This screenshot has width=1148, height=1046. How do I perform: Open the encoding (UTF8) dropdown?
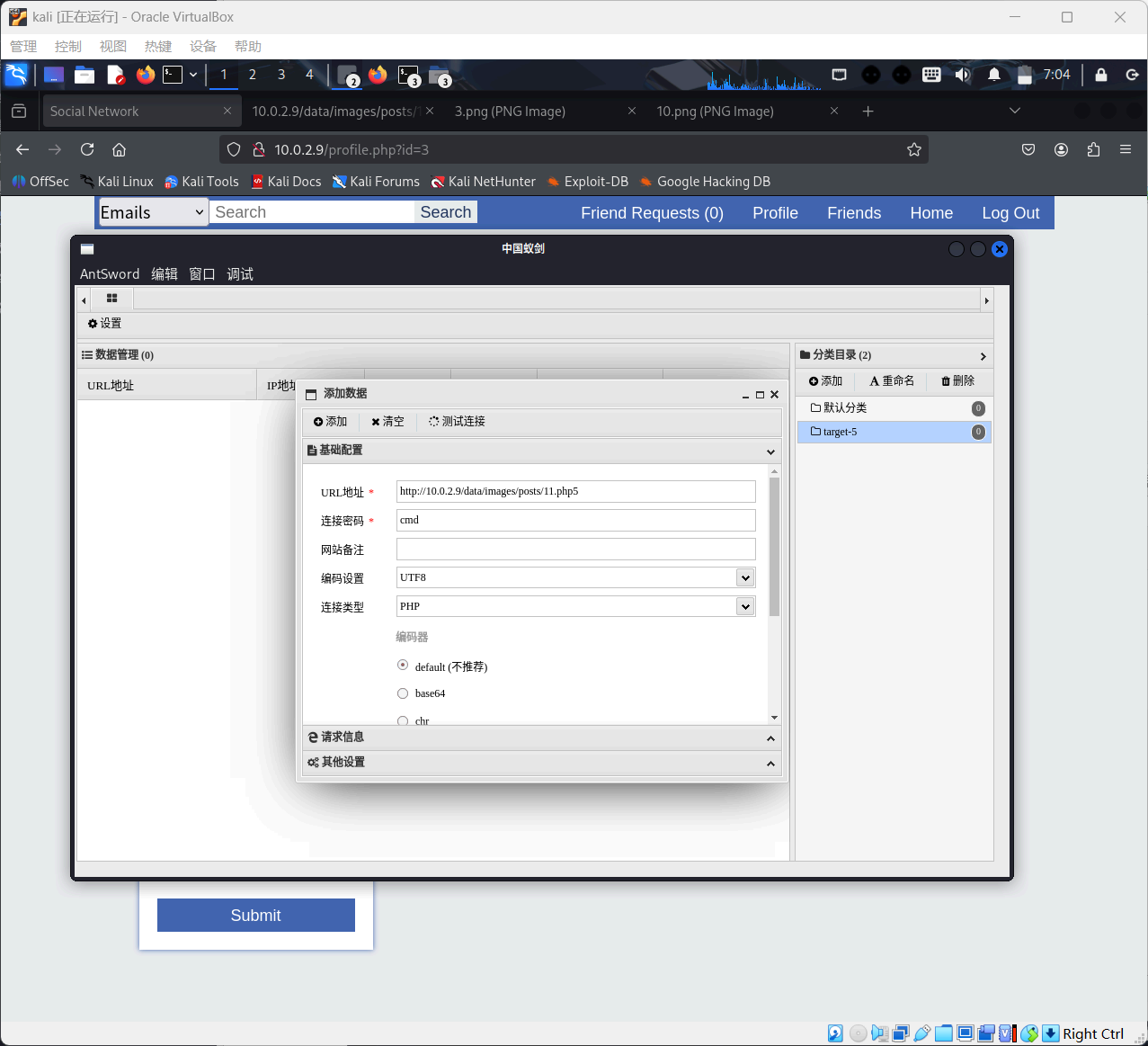744,577
